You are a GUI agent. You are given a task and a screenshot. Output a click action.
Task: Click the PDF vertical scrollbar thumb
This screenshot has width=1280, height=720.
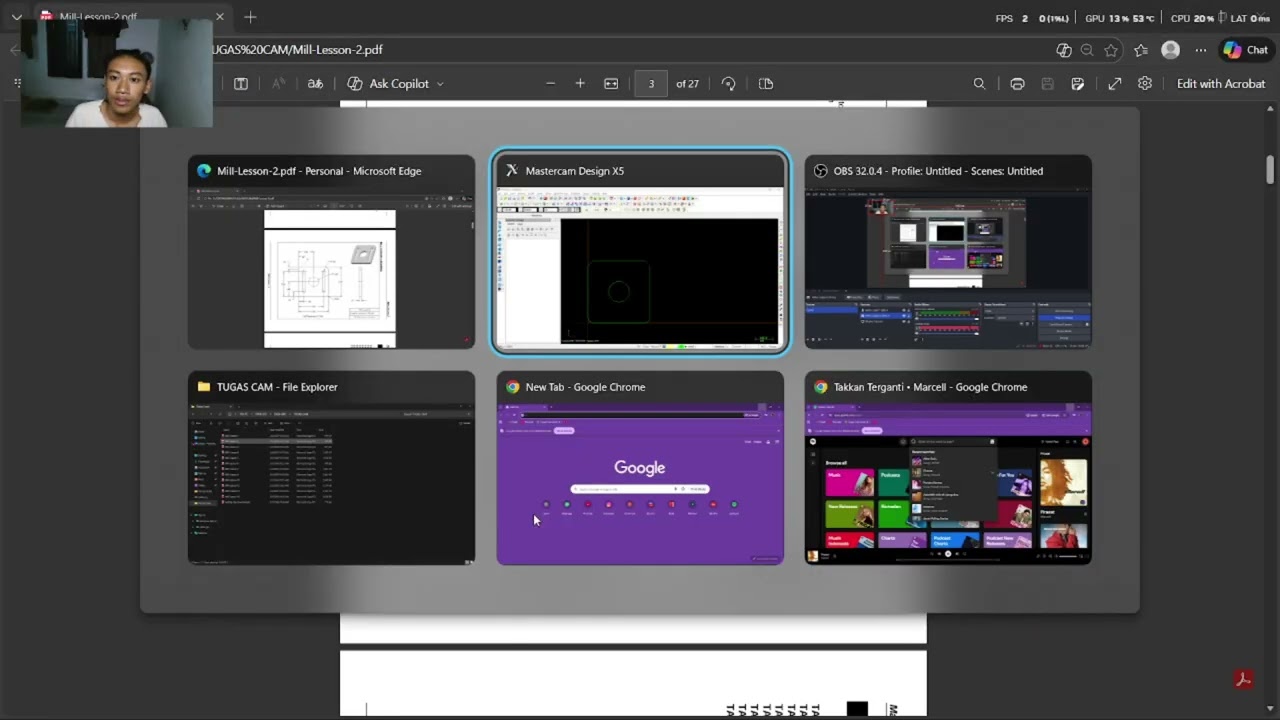(1270, 169)
